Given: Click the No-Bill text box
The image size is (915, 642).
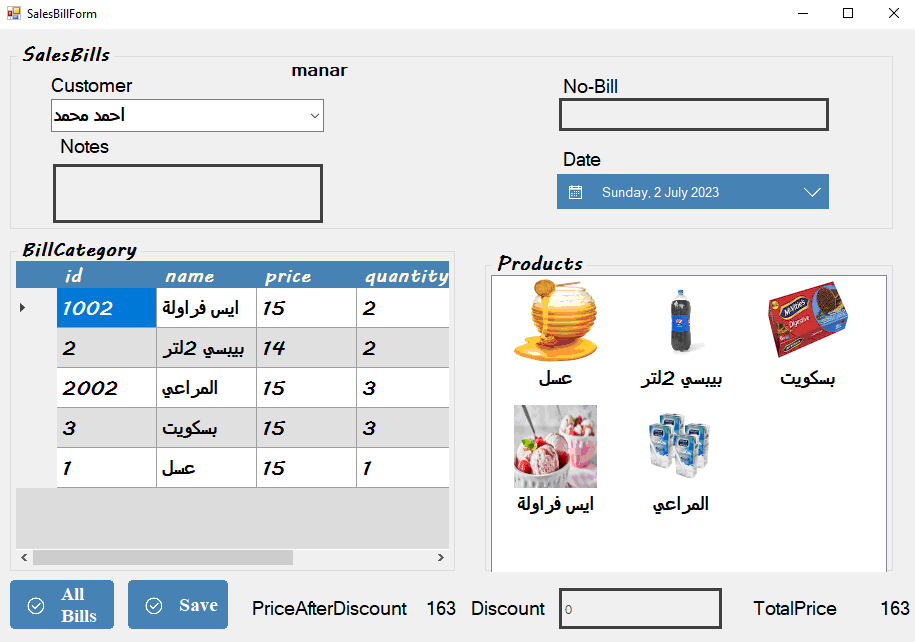Looking at the screenshot, I should tap(692, 114).
